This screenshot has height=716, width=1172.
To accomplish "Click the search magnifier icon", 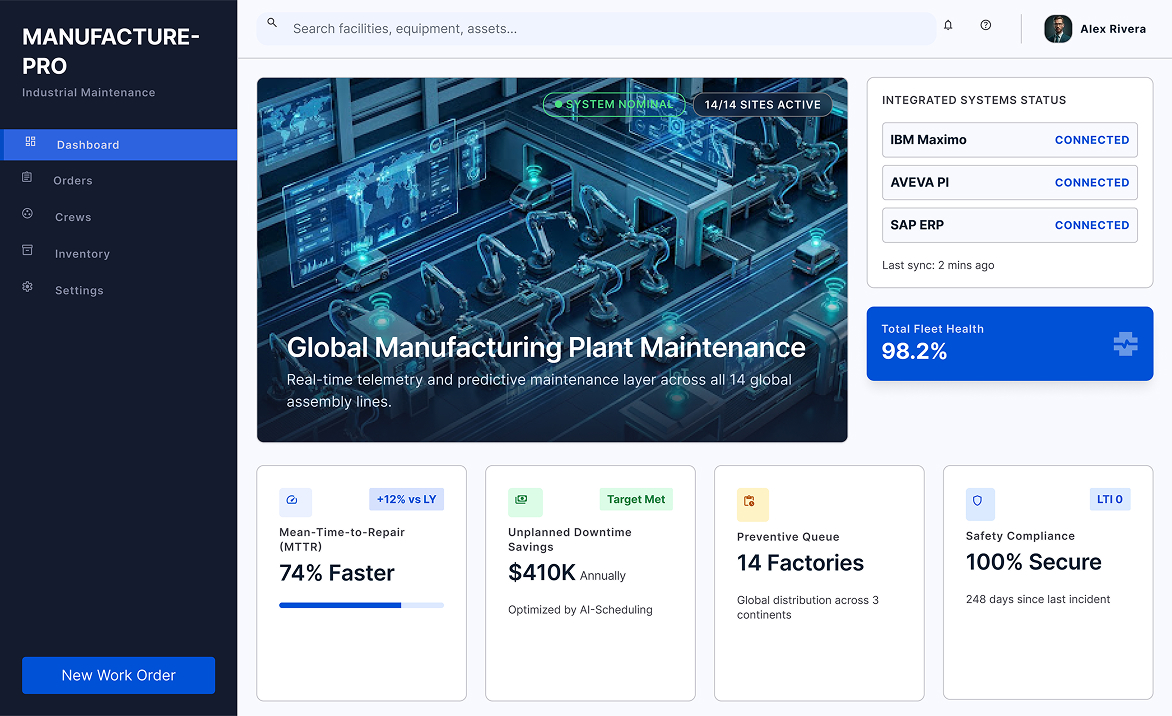I will pos(273,23).
